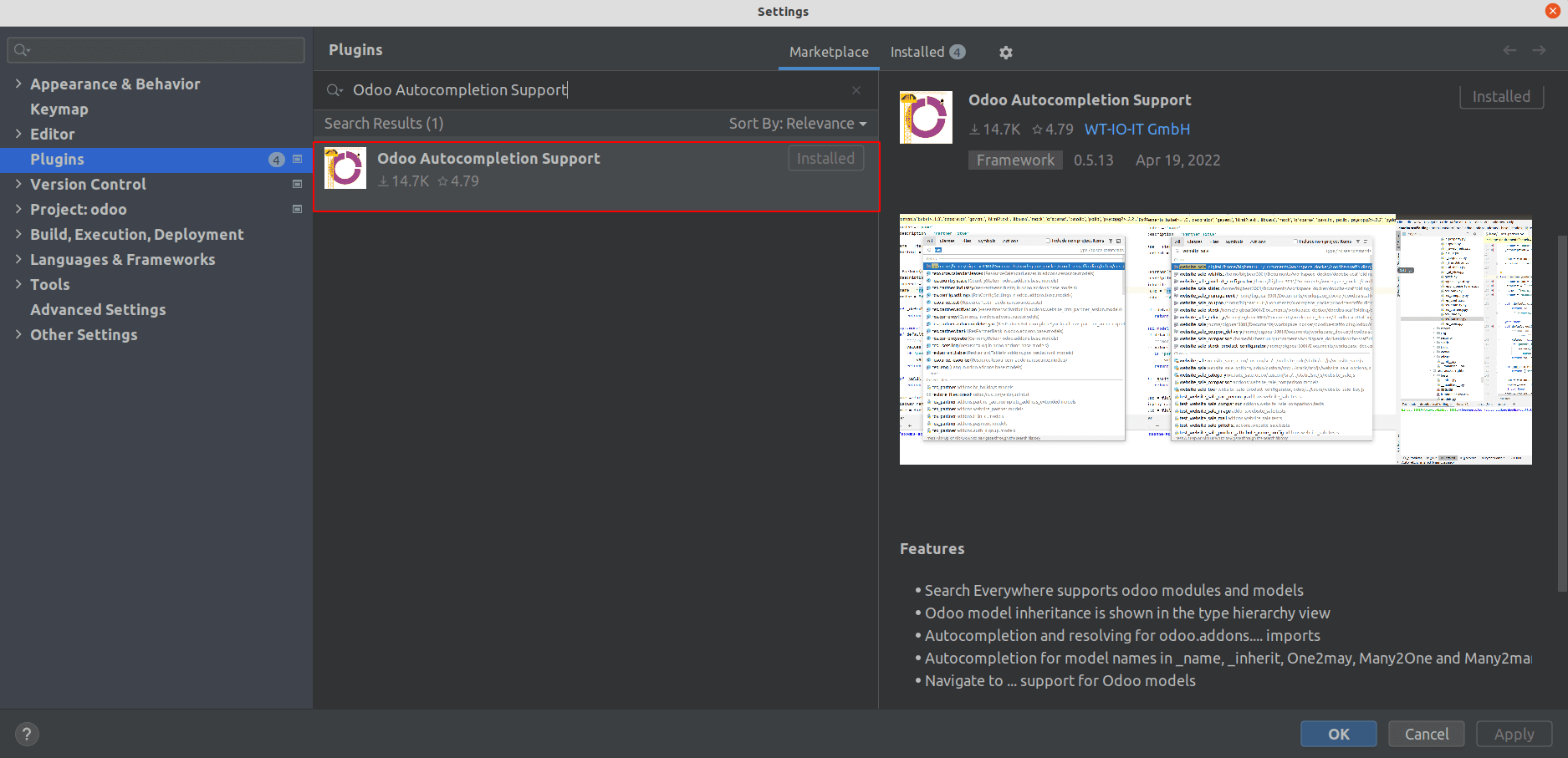Click the Version Control project-level icon
Image resolution: width=1568 pixels, height=758 pixels.
[x=297, y=184]
